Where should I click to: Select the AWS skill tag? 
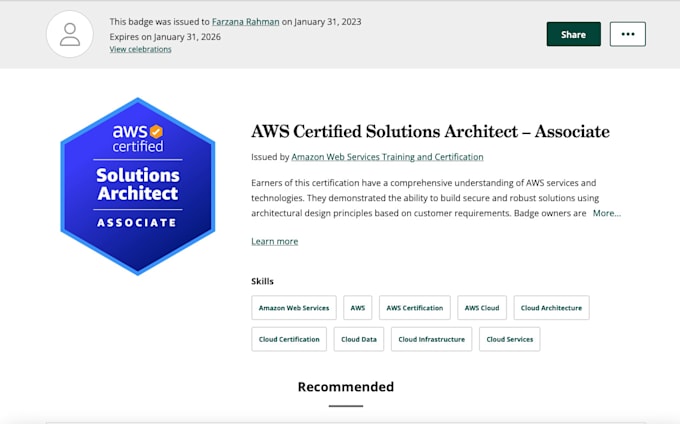click(x=358, y=308)
